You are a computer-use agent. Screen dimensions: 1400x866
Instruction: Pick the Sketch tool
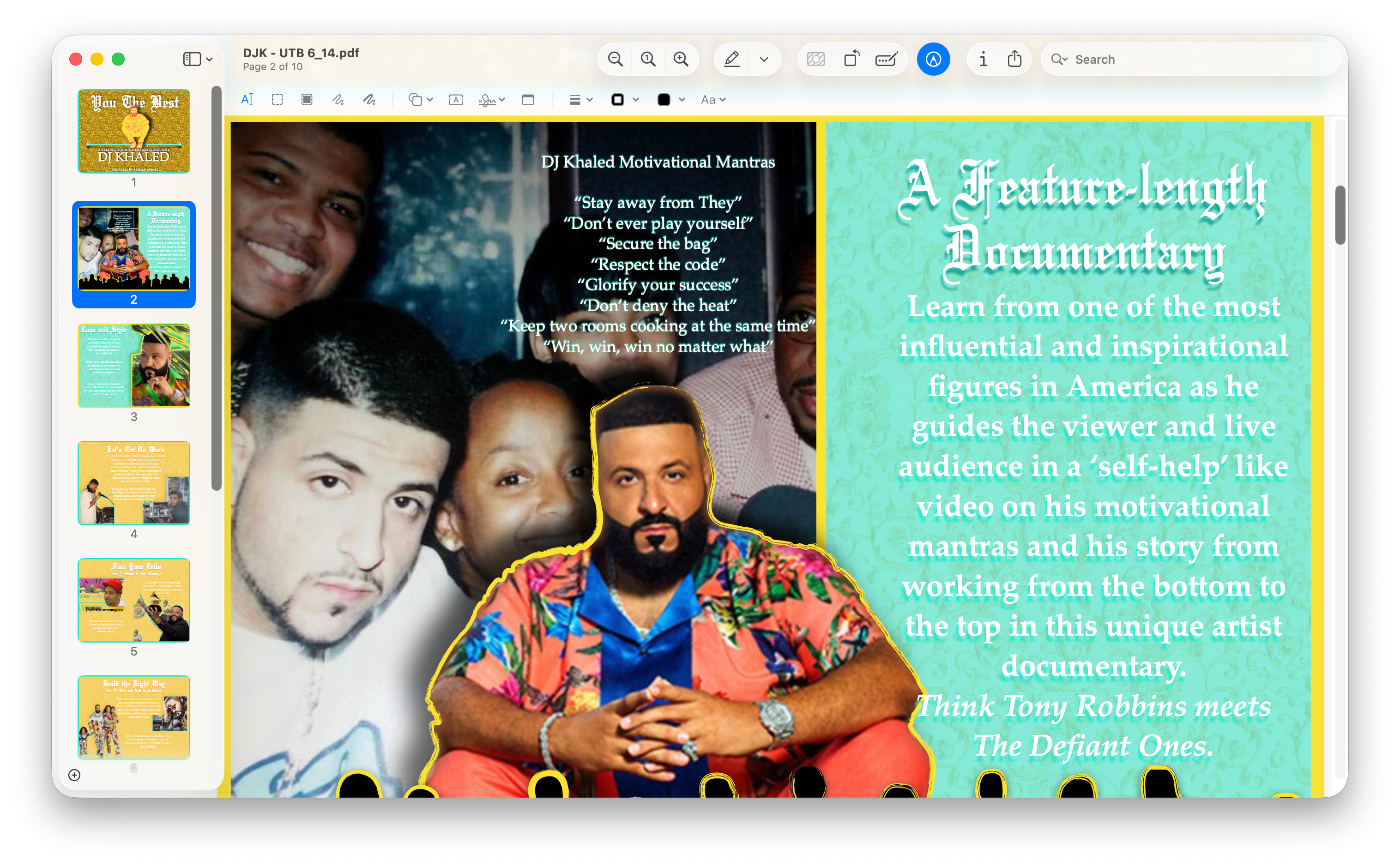point(338,100)
